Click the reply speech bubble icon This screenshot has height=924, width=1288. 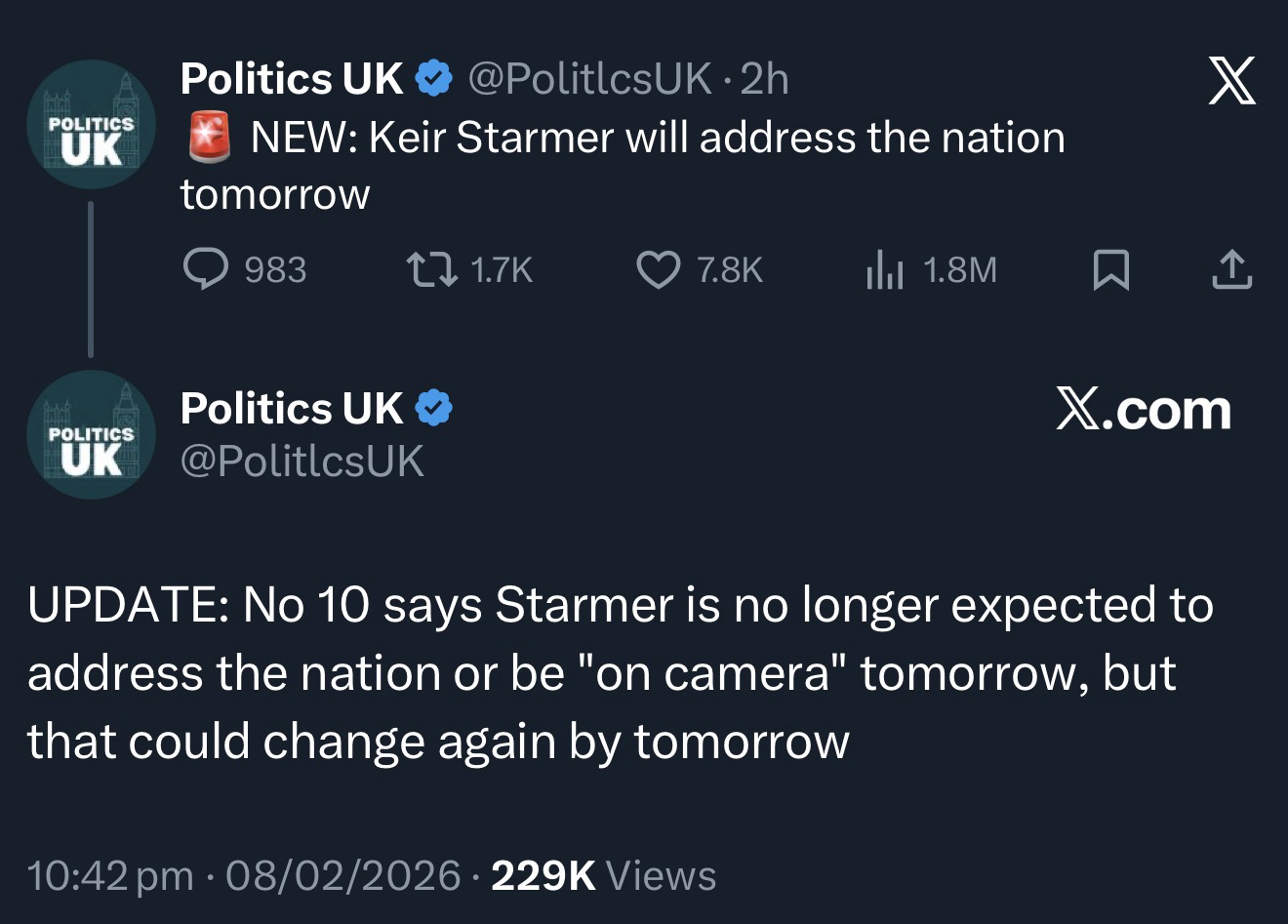[206, 269]
